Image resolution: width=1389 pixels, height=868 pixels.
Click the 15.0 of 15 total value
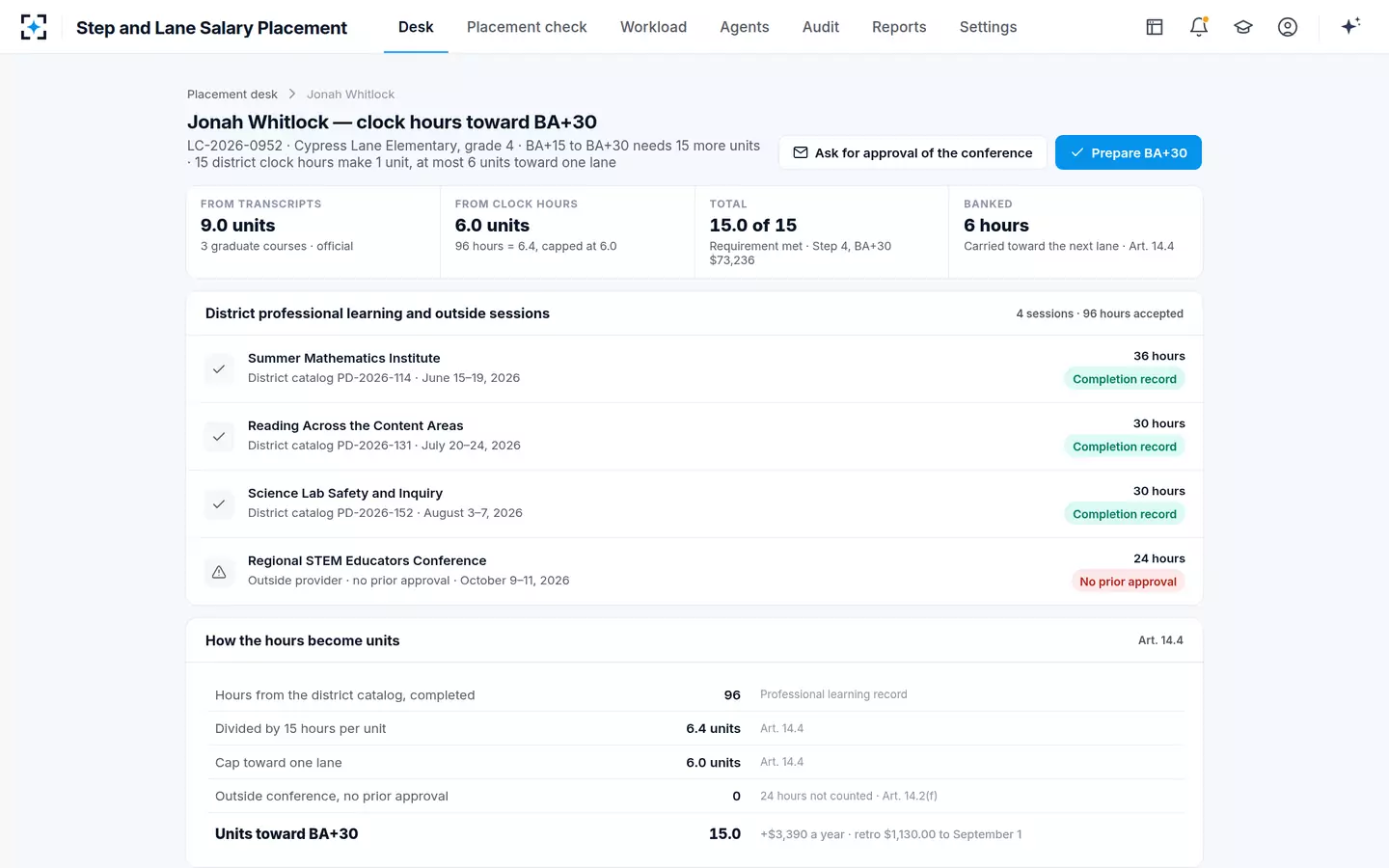tap(753, 226)
